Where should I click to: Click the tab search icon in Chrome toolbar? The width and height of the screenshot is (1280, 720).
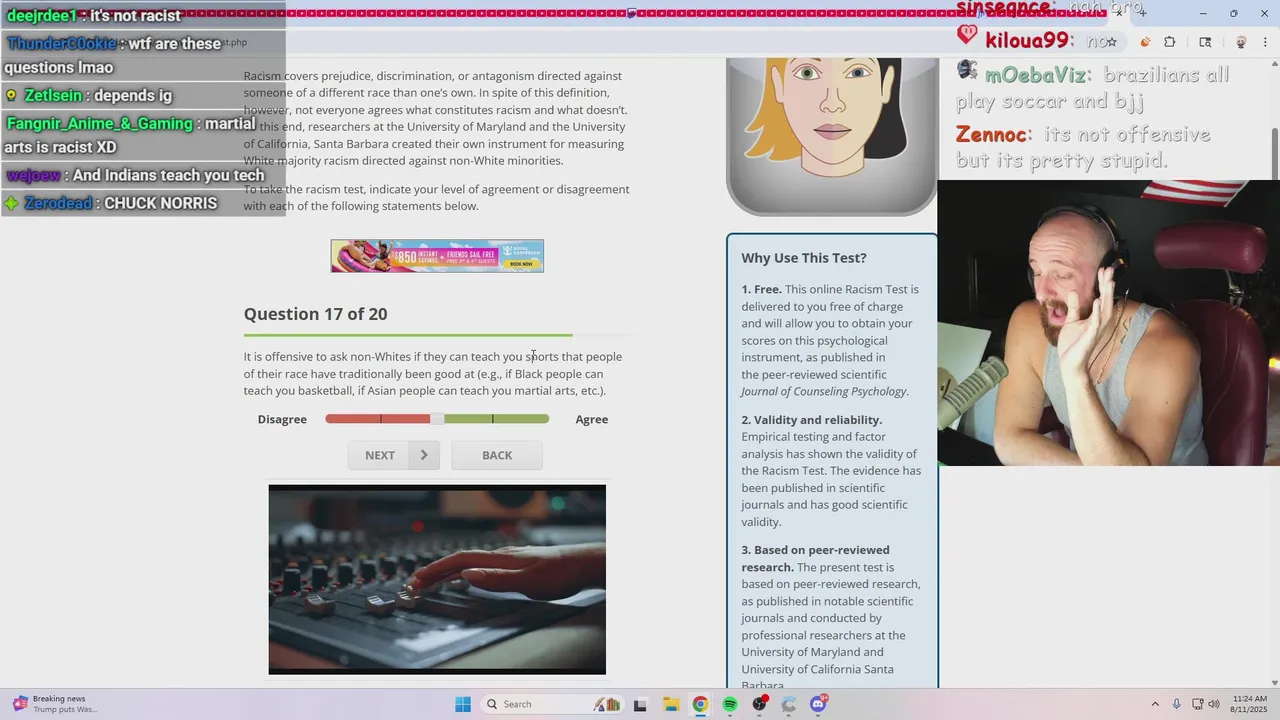tap(1205, 42)
